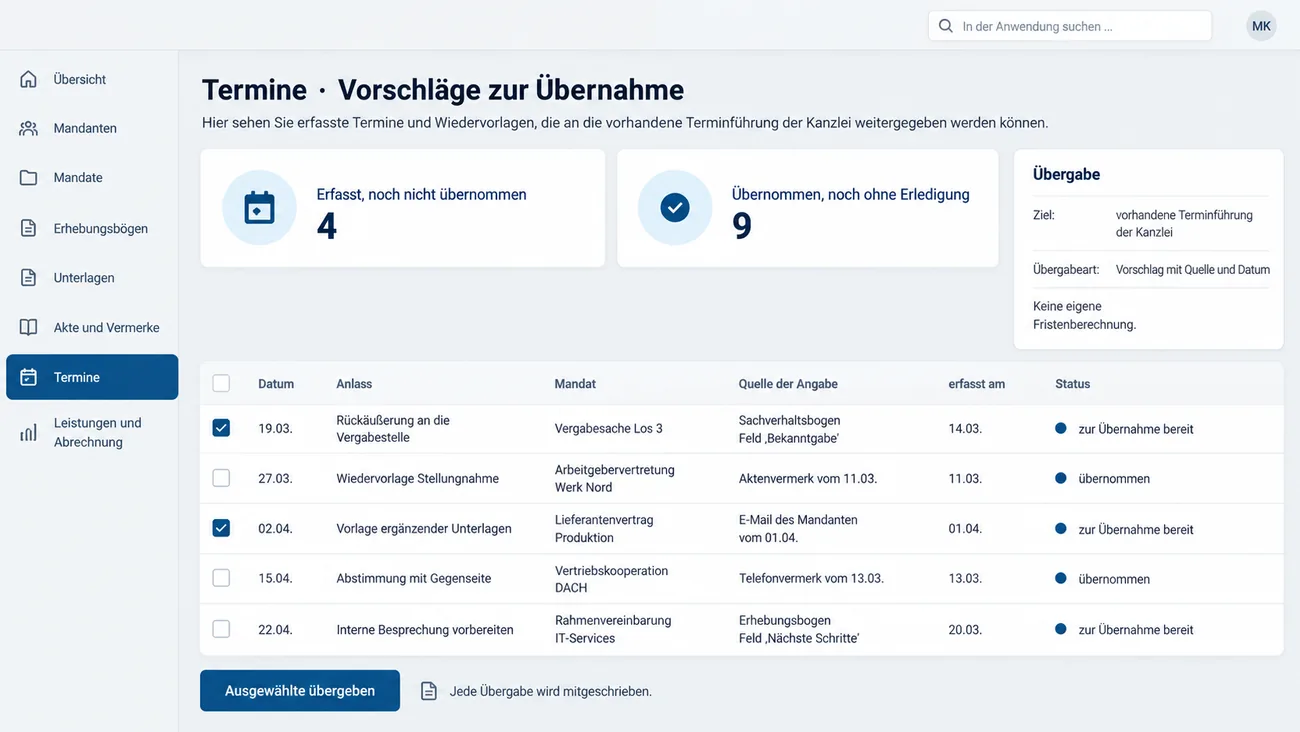Click the status dot for the 22.04. row
The width and height of the screenshot is (1300, 732).
click(1061, 629)
